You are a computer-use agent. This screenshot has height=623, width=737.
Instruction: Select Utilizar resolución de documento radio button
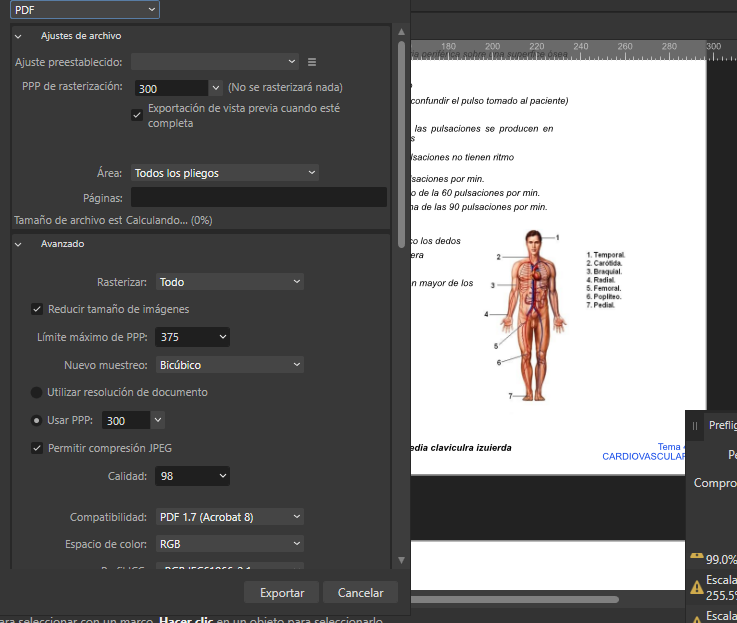tap(37, 392)
